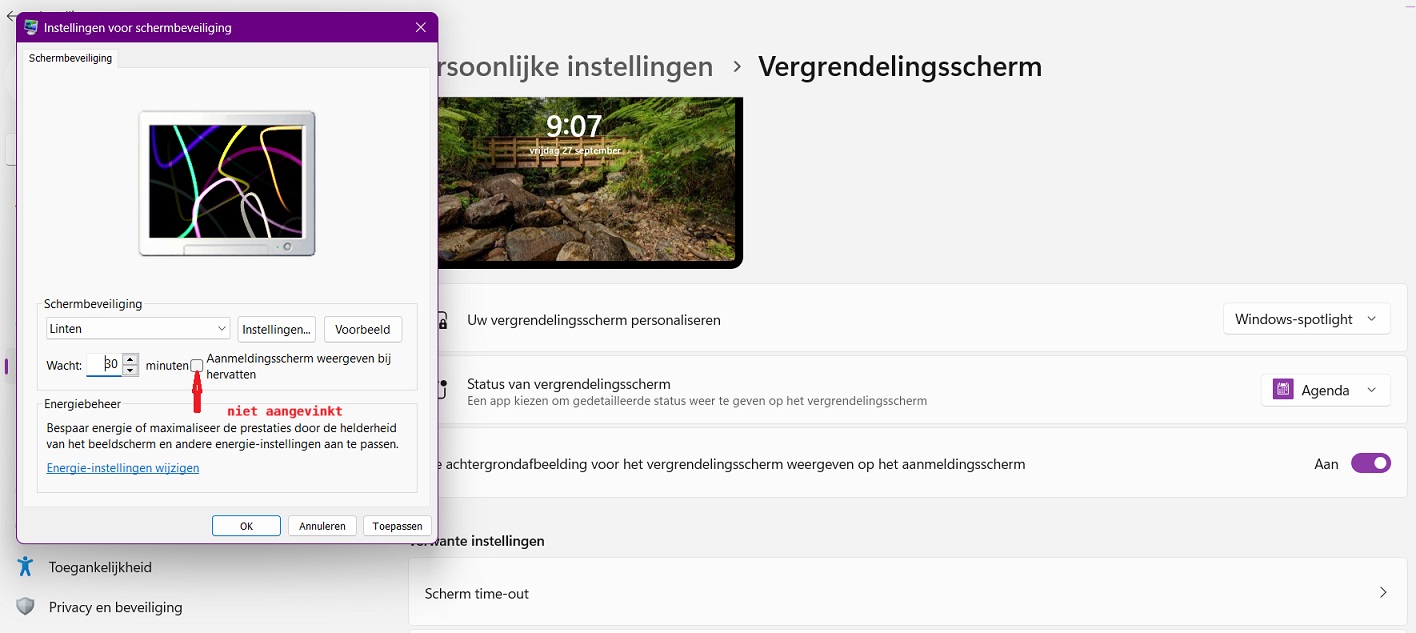Click the screensaver icon in the dialog title bar
The height and width of the screenshot is (633, 1416).
coord(30,27)
